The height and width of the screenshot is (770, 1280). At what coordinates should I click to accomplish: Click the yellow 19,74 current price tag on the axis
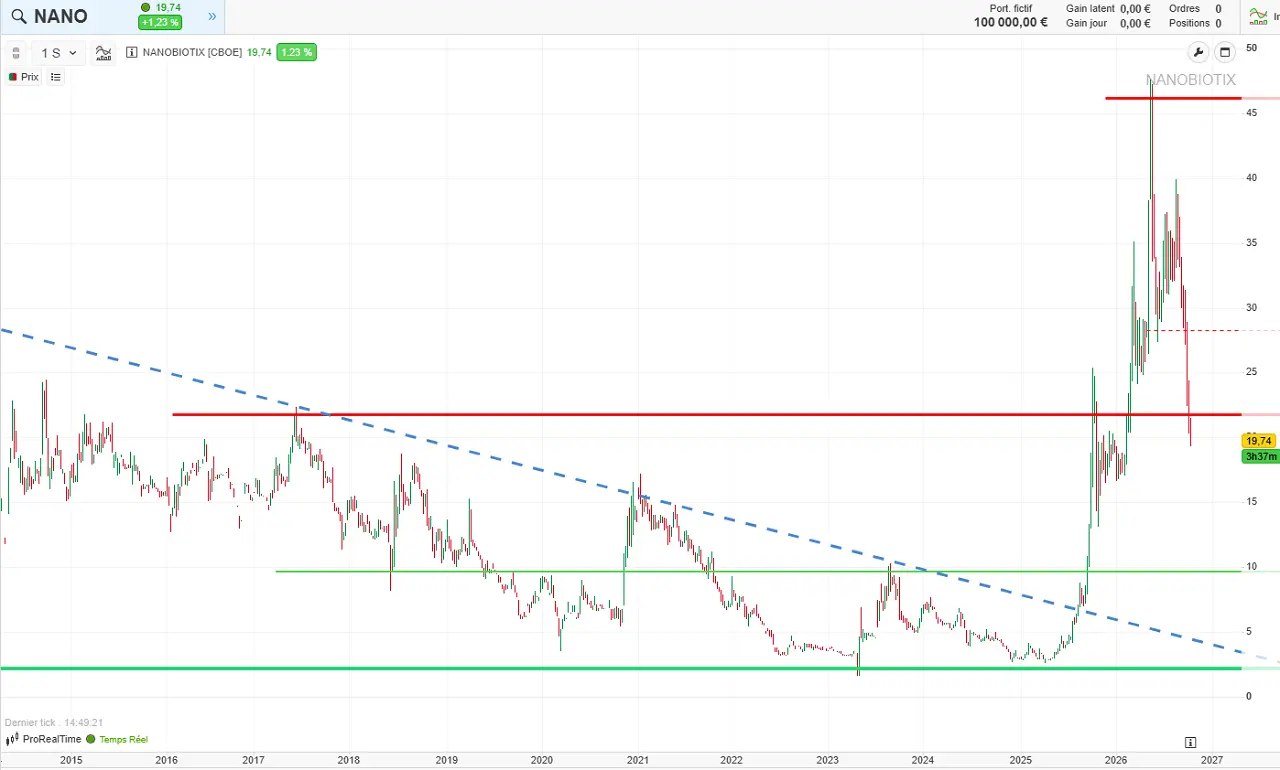tap(1259, 441)
